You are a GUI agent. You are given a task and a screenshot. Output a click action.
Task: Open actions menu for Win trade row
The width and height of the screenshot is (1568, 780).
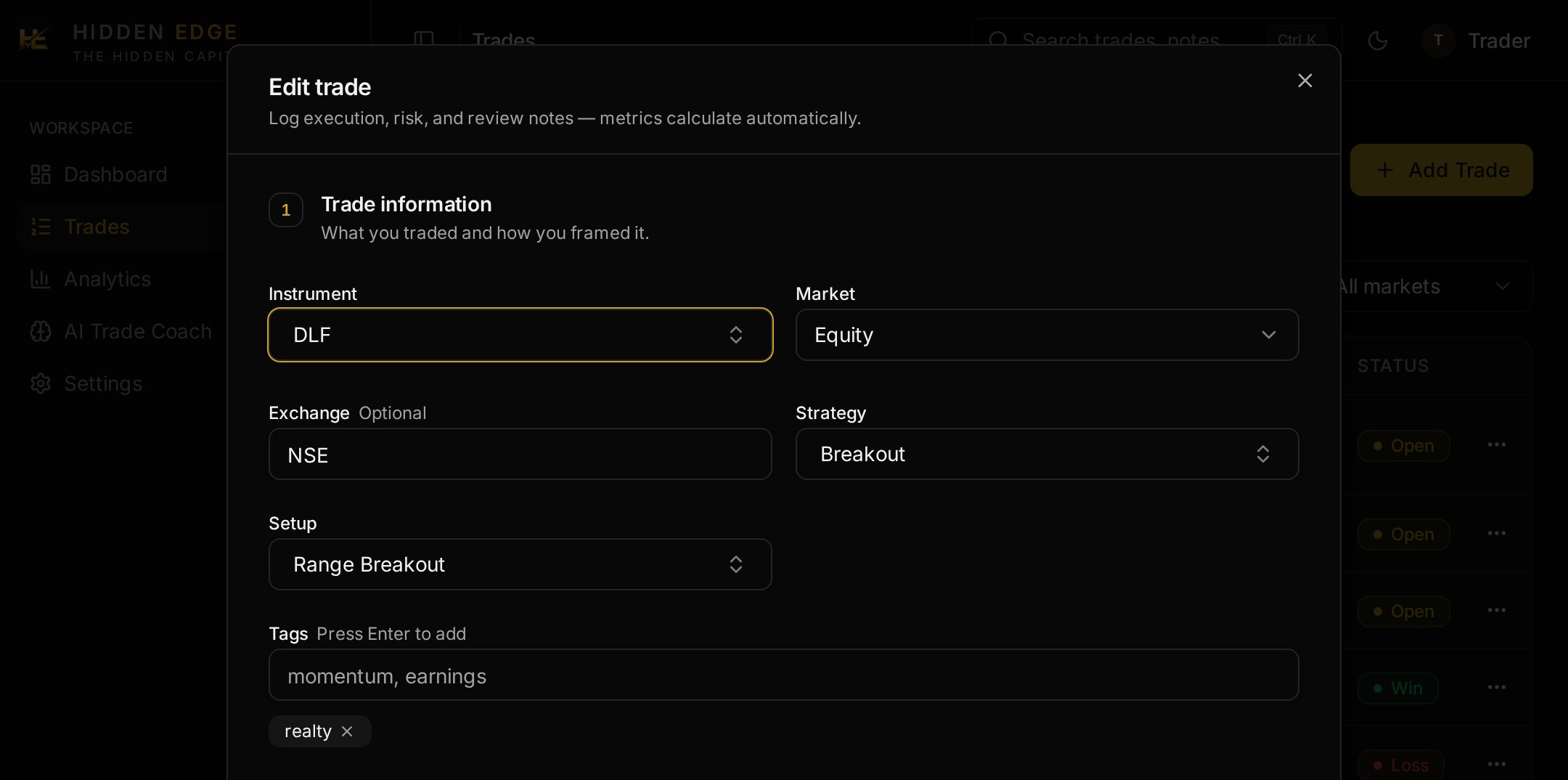(x=1496, y=687)
